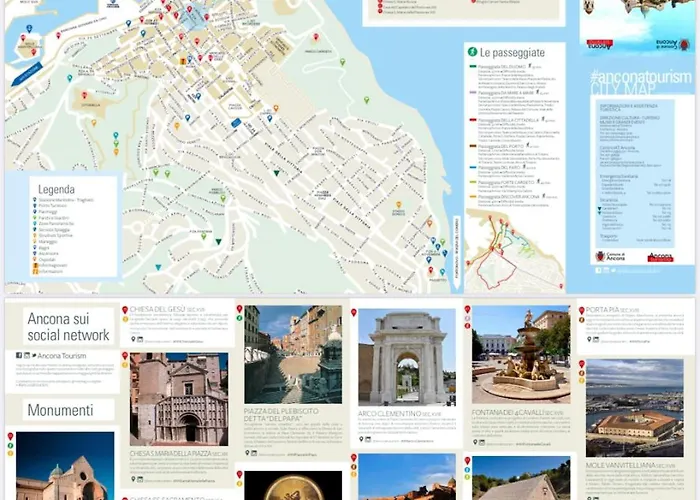Open the Fontana dei 4 Cavalli photo
Viewport: 700px width, 500px height.
(x=521, y=354)
